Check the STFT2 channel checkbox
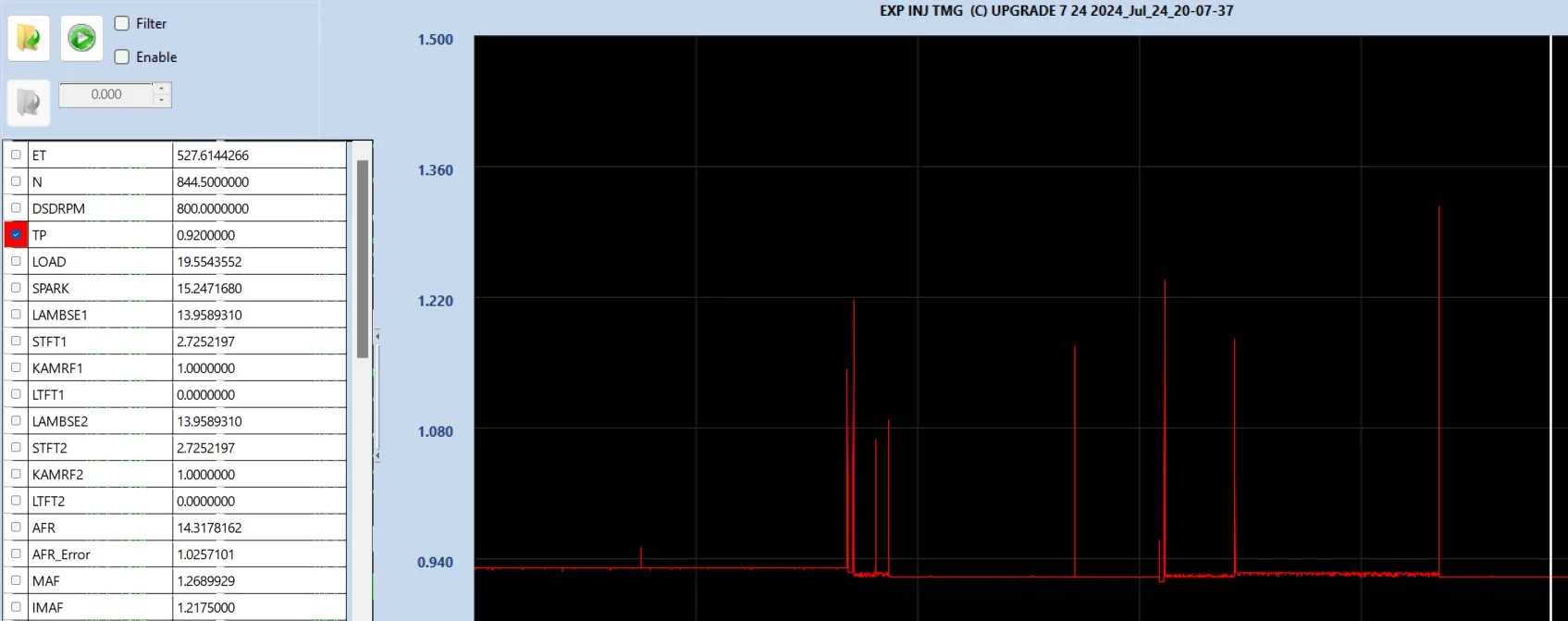 [16, 448]
